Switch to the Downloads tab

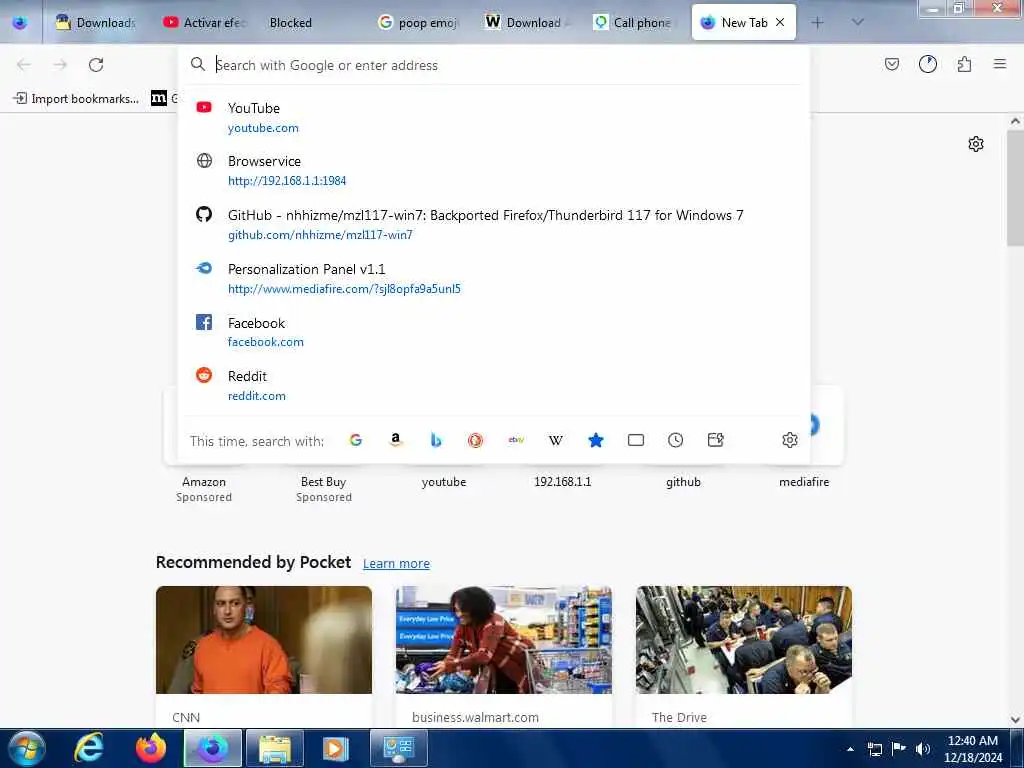click(x=95, y=23)
